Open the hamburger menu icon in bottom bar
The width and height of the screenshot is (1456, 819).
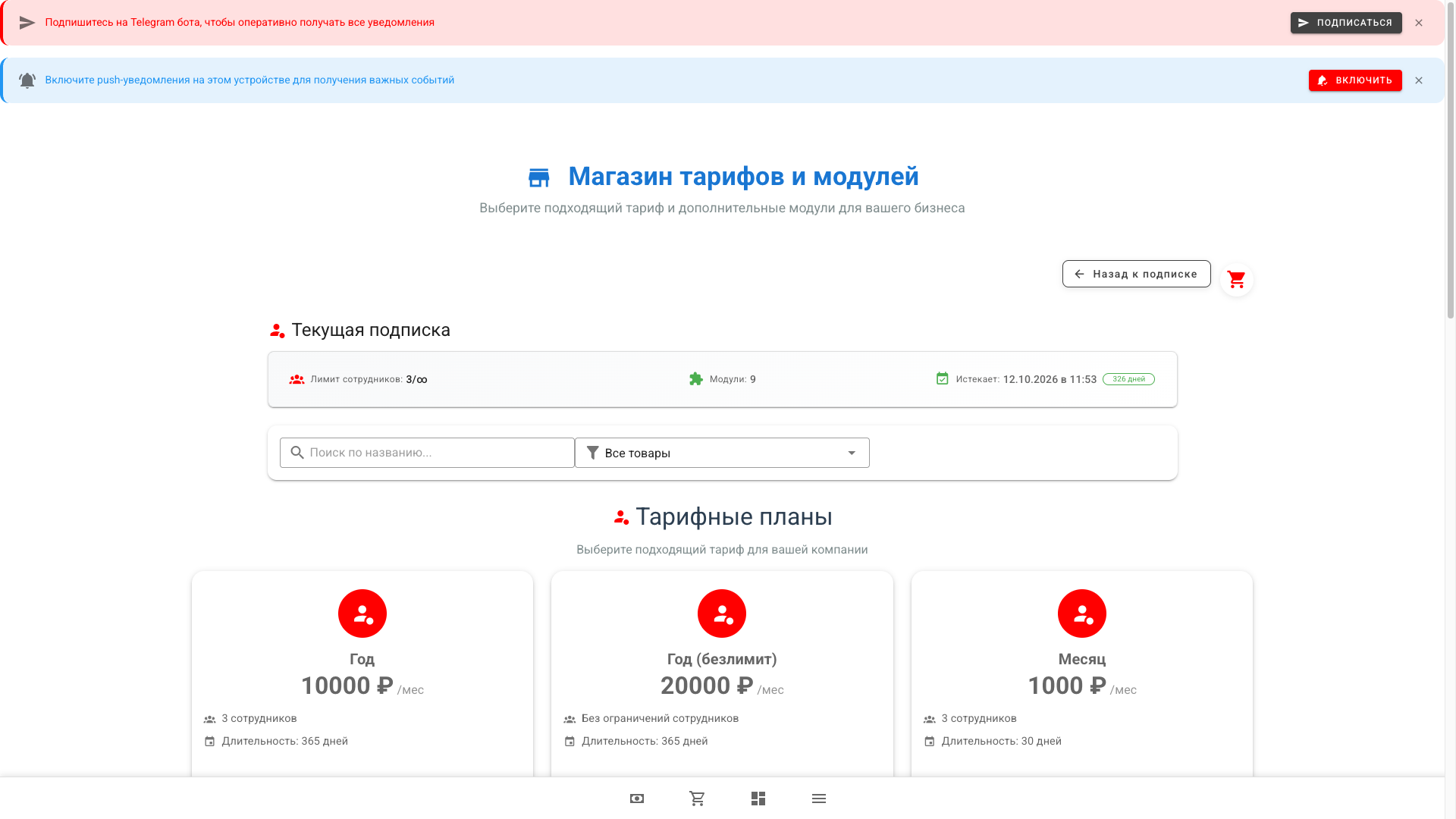tap(818, 798)
